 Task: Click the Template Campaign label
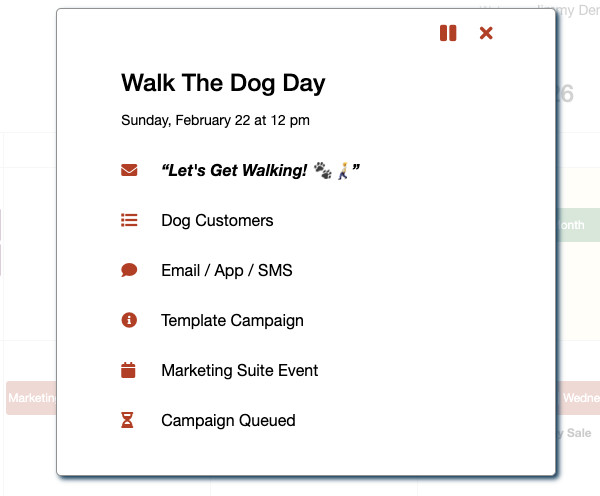click(x=232, y=320)
